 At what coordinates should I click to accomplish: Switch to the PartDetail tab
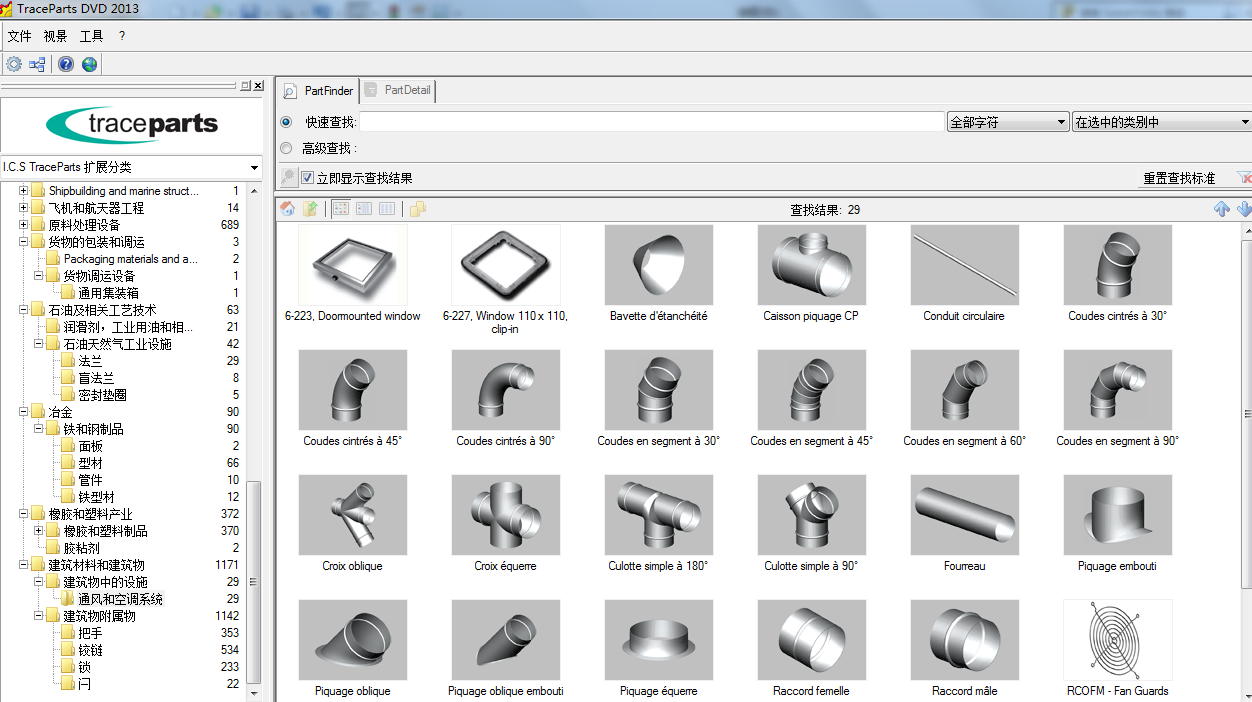397,90
